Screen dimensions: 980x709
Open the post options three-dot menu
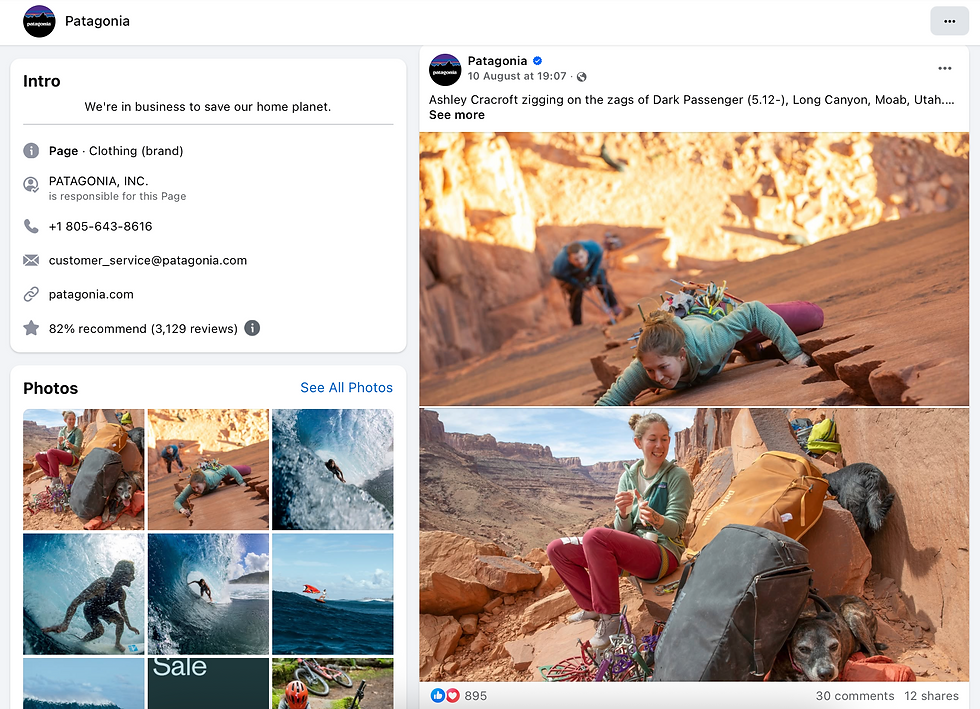tap(944, 68)
